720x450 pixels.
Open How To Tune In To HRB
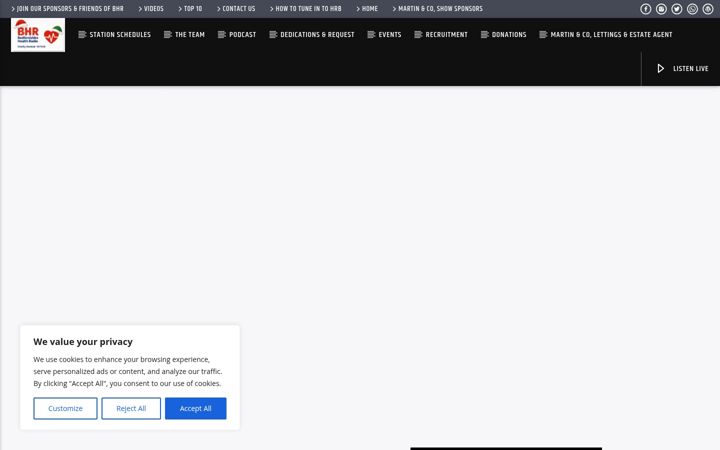306,9
